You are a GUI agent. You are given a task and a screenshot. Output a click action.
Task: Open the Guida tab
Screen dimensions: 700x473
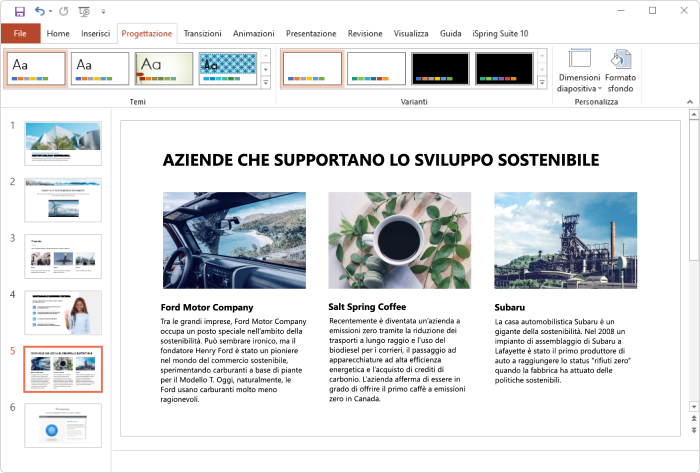coord(450,33)
